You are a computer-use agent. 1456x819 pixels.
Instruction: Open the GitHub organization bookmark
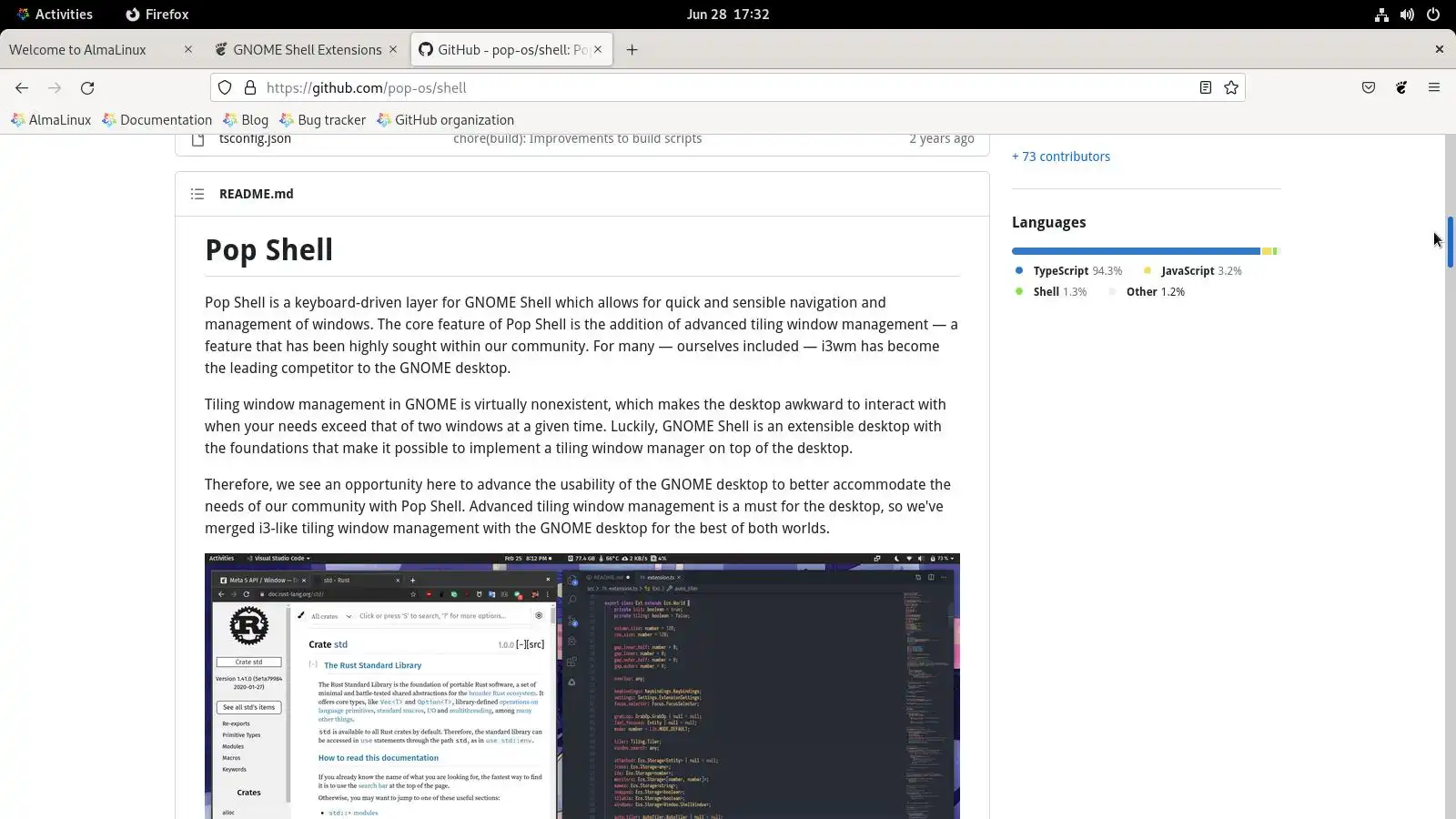pos(446,120)
